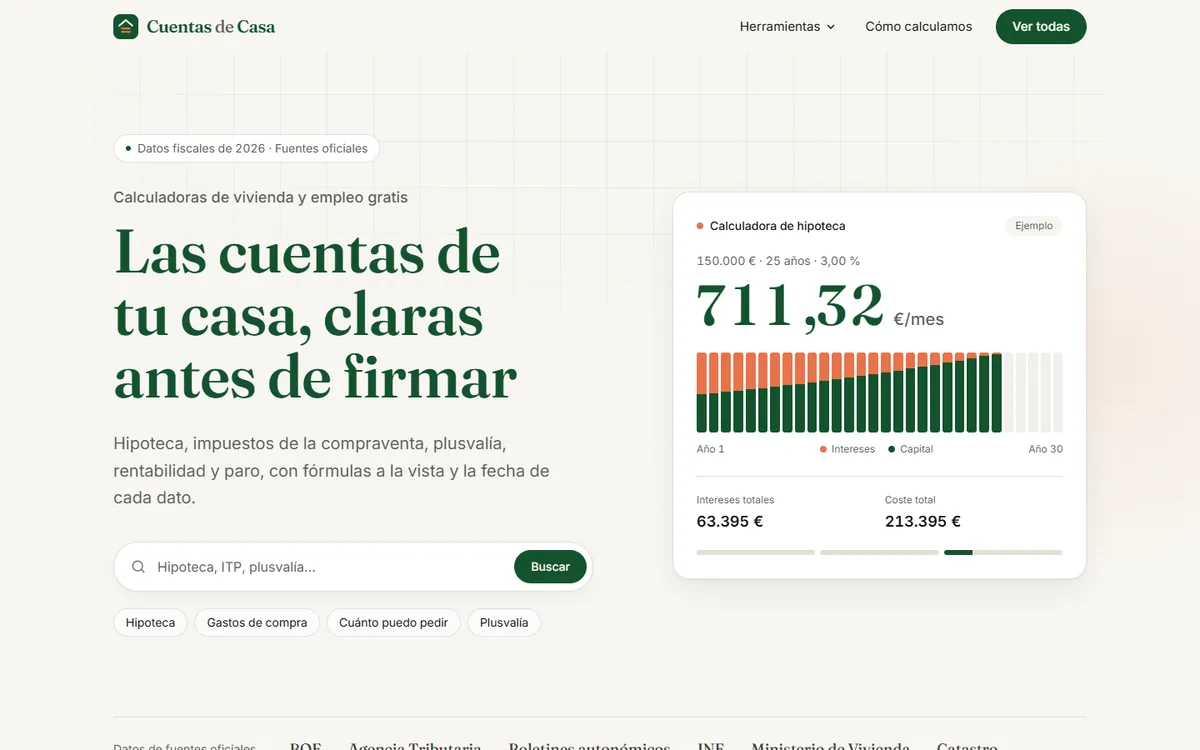Click the search magnifier icon in search box
The image size is (1200, 750).
click(x=139, y=567)
